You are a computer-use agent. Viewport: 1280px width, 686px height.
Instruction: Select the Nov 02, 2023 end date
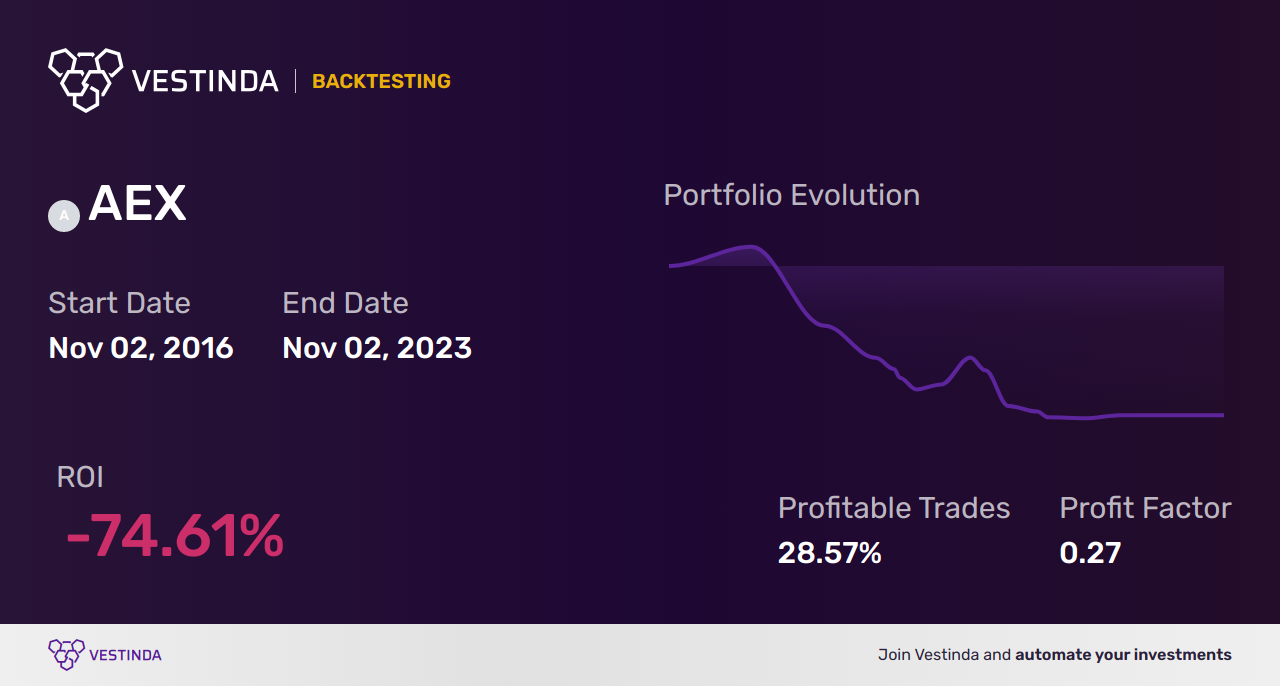pos(377,348)
